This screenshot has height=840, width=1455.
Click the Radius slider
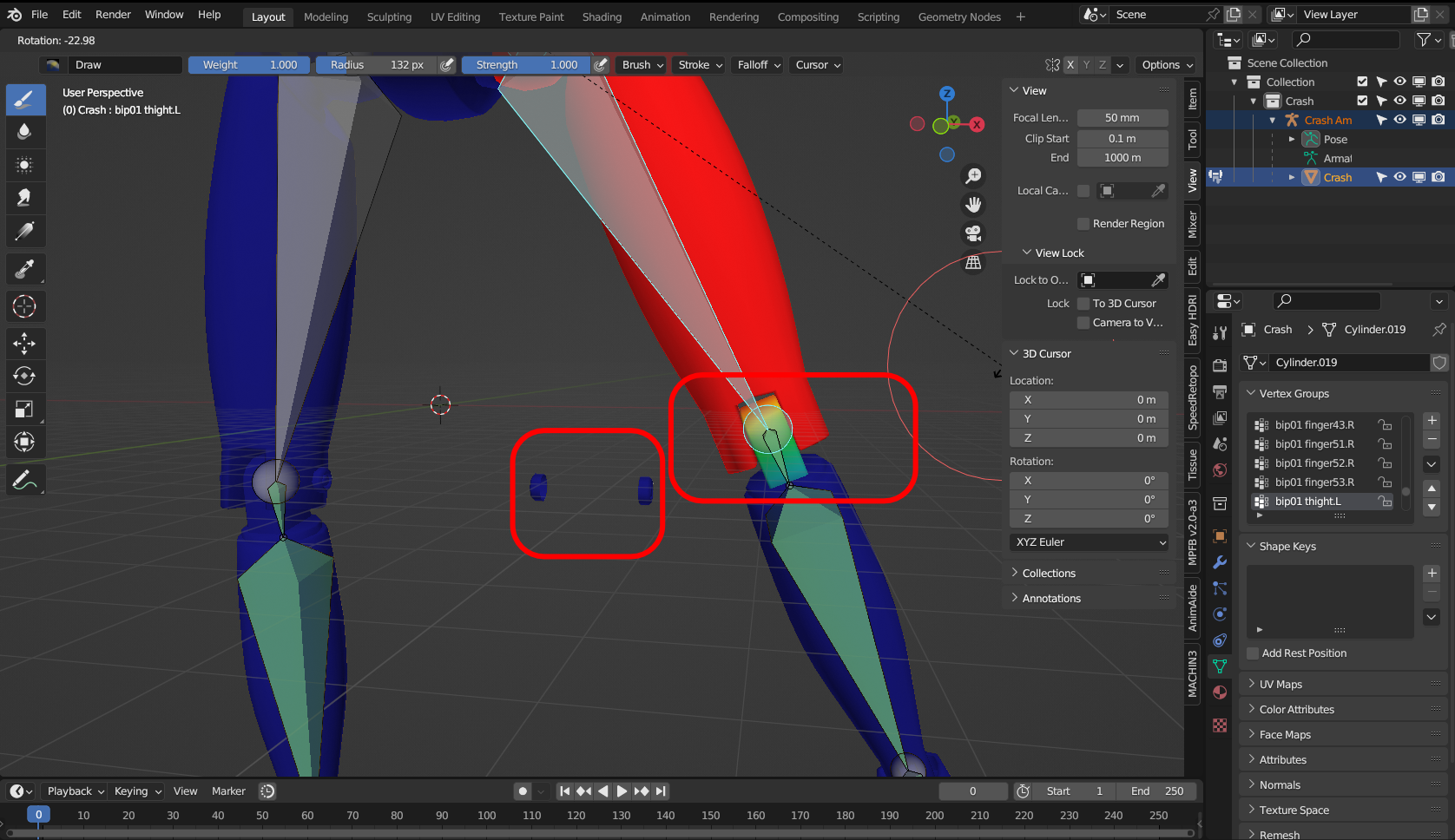click(377, 65)
